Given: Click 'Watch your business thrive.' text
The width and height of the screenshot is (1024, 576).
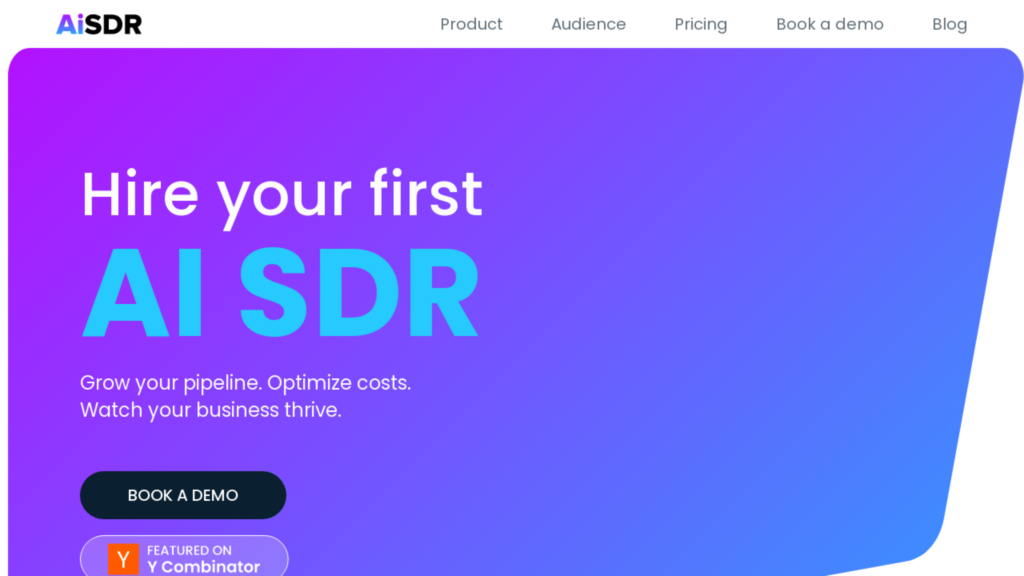Looking at the screenshot, I should coord(211,410).
